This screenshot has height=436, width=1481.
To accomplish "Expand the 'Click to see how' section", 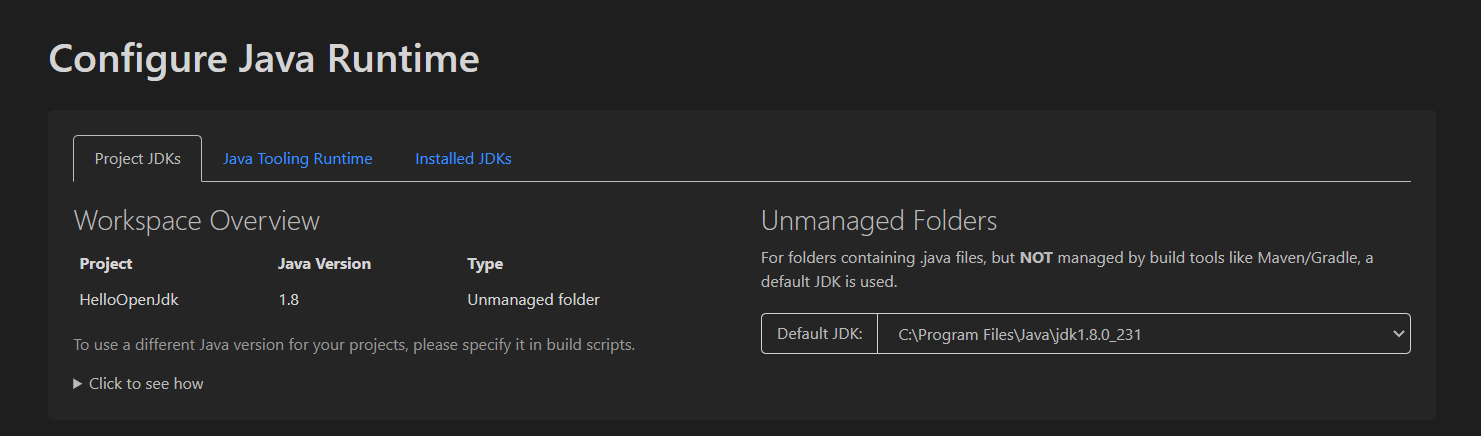I will [x=138, y=383].
